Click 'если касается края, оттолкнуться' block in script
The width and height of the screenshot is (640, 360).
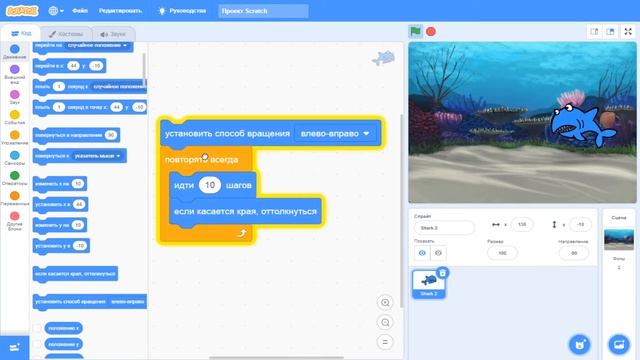(245, 211)
